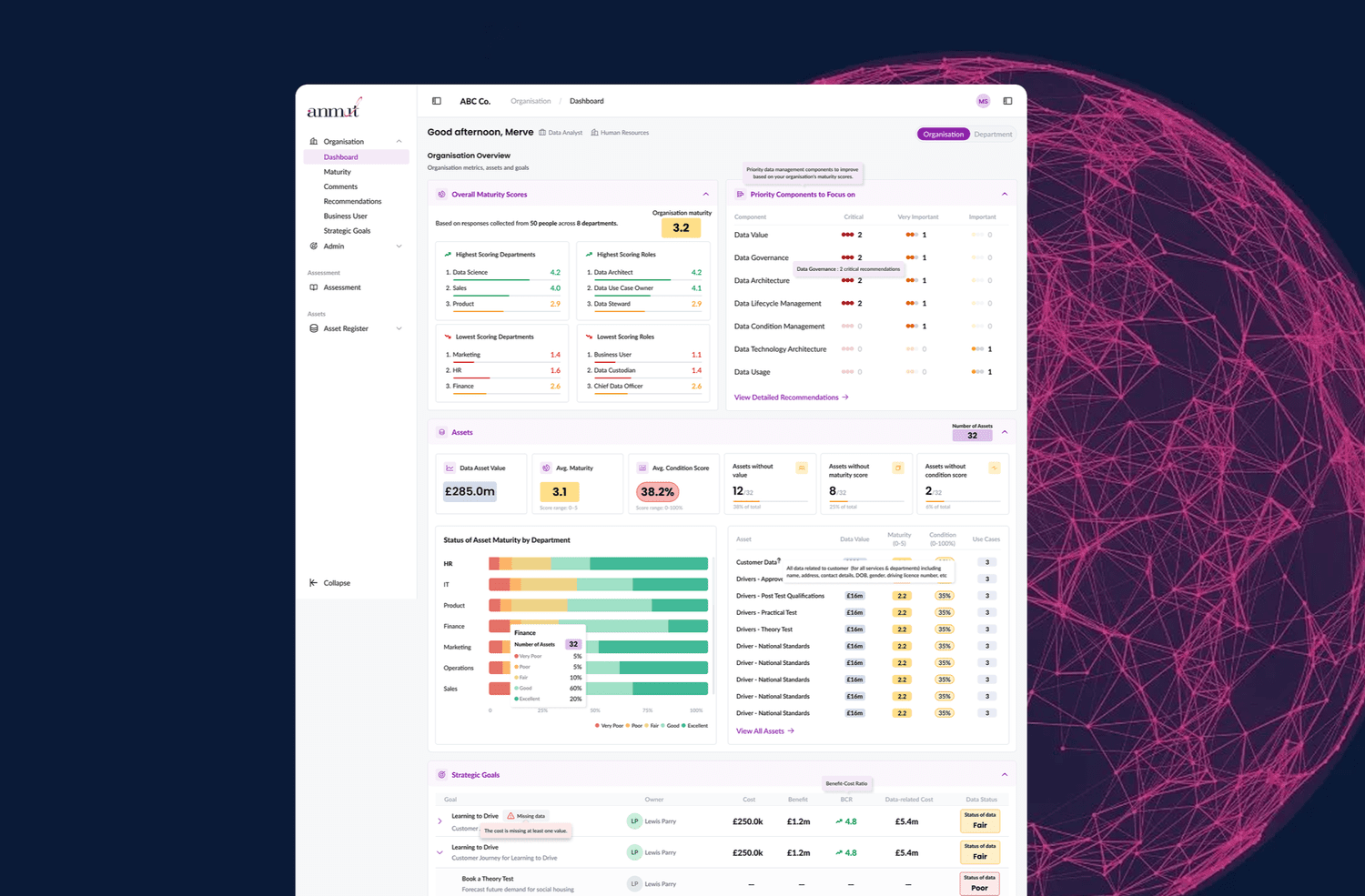Click the Admin gear icon

[x=314, y=246]
